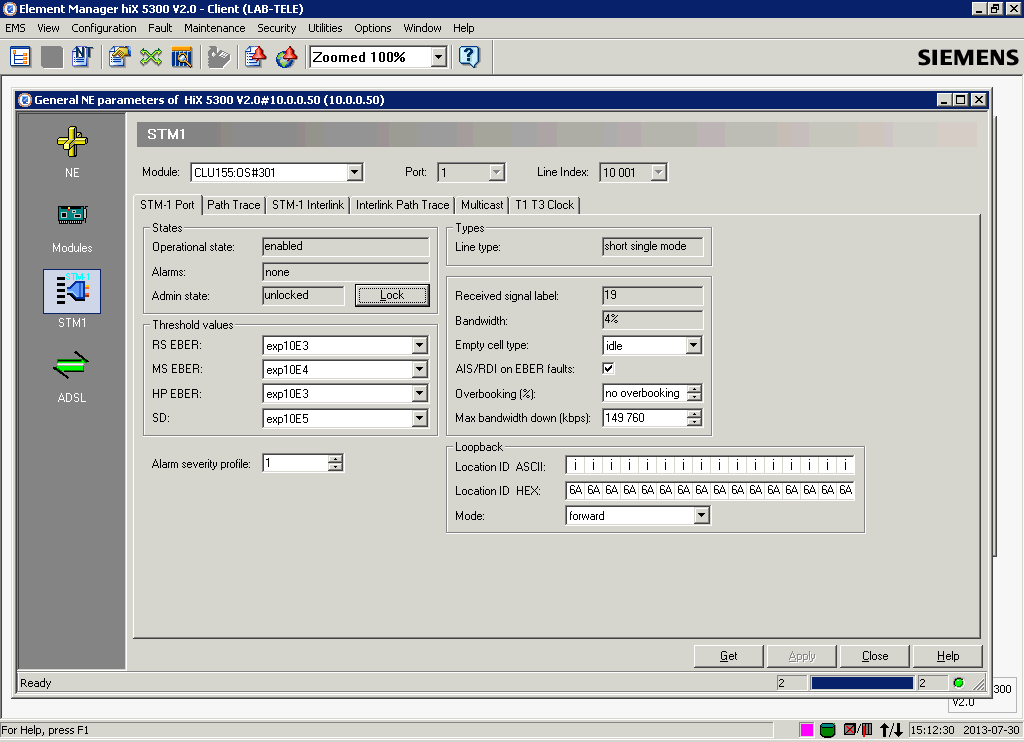Expand the SD threshold dropdown

click(x=420, y=419)
